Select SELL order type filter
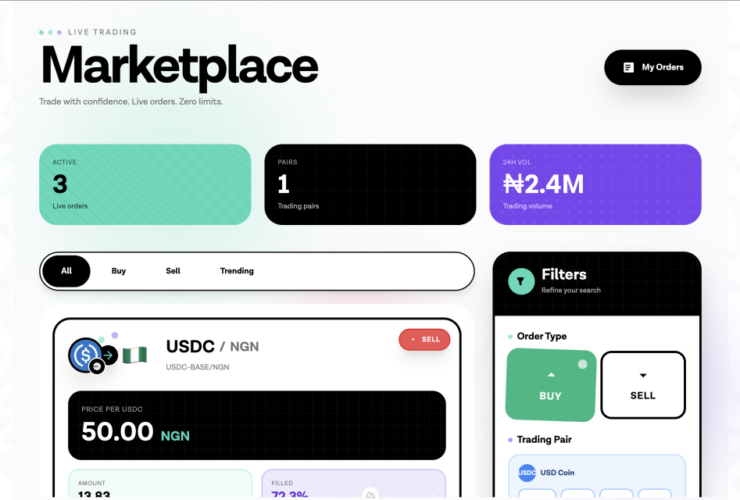This screenshot has width=740, height=500. pos(643,384)
